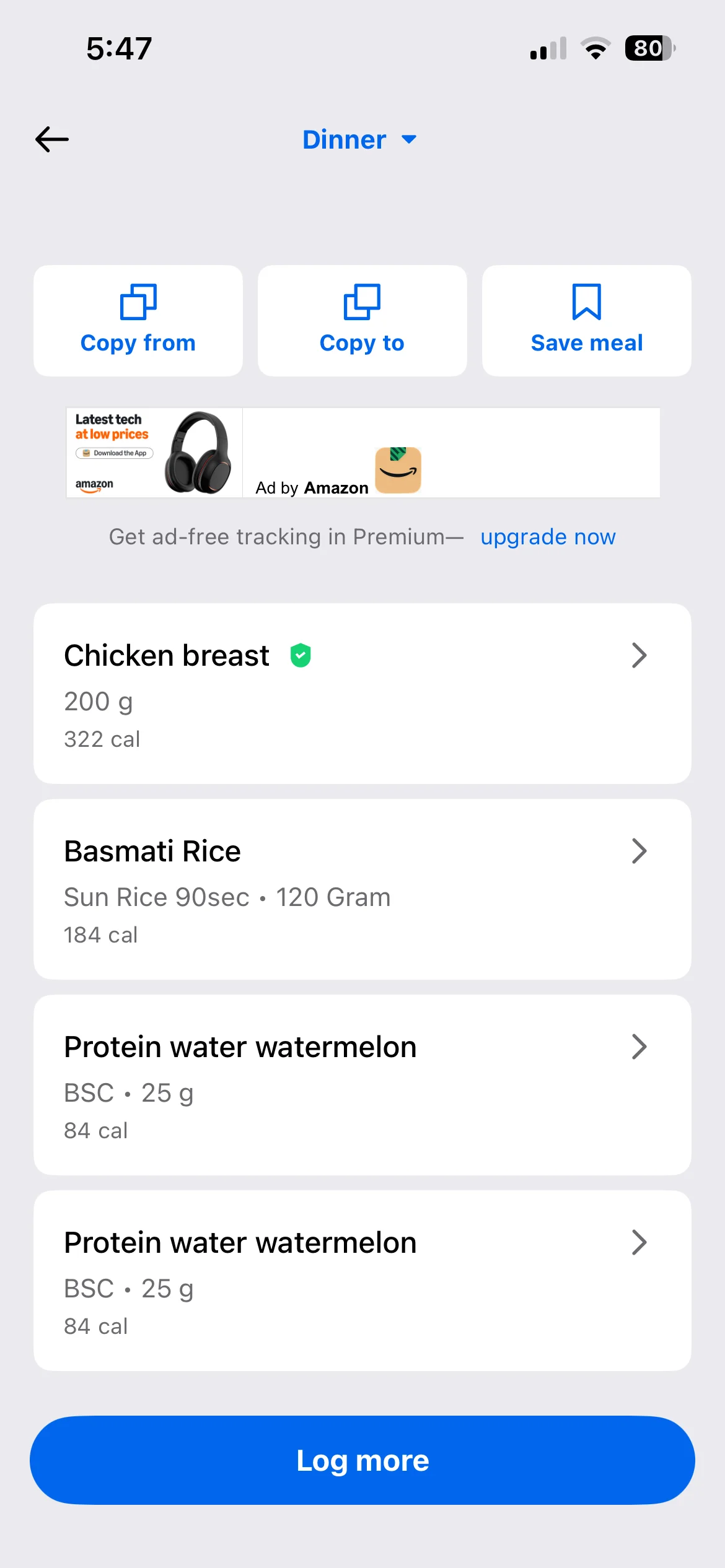The image size is (725, 1568).
Task: Expand Chicken breast entry chevron
Action: point(639,655)
